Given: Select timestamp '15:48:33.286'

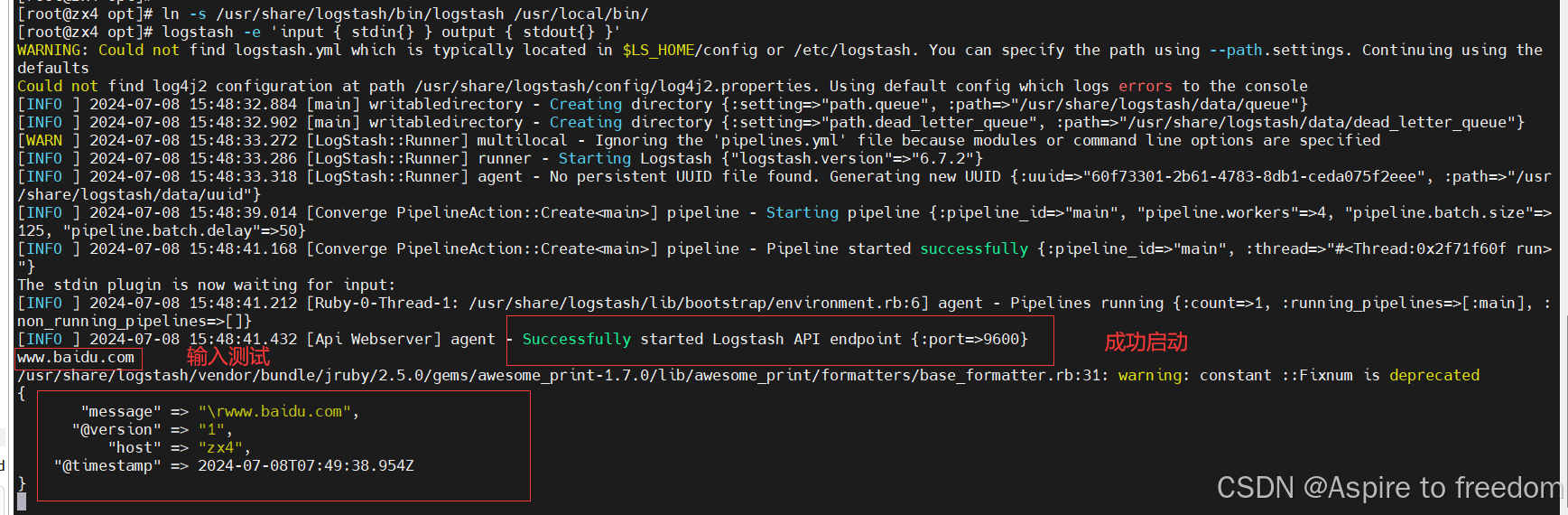Looking at the screenshot, I should pyautogui.click(x=243, y=158).
